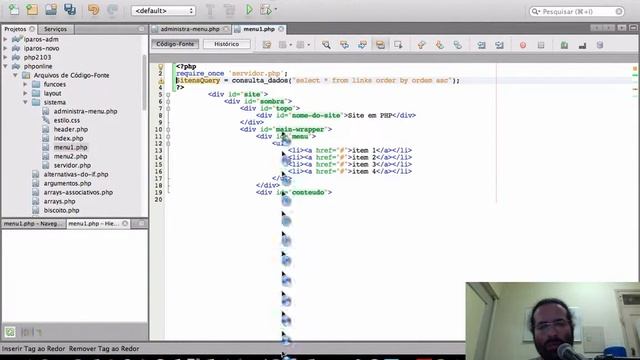Image resolution: width=640 pixels, height=360 pixels.
Task: Click the Shift Line Right icon
Action: (500, 45)
